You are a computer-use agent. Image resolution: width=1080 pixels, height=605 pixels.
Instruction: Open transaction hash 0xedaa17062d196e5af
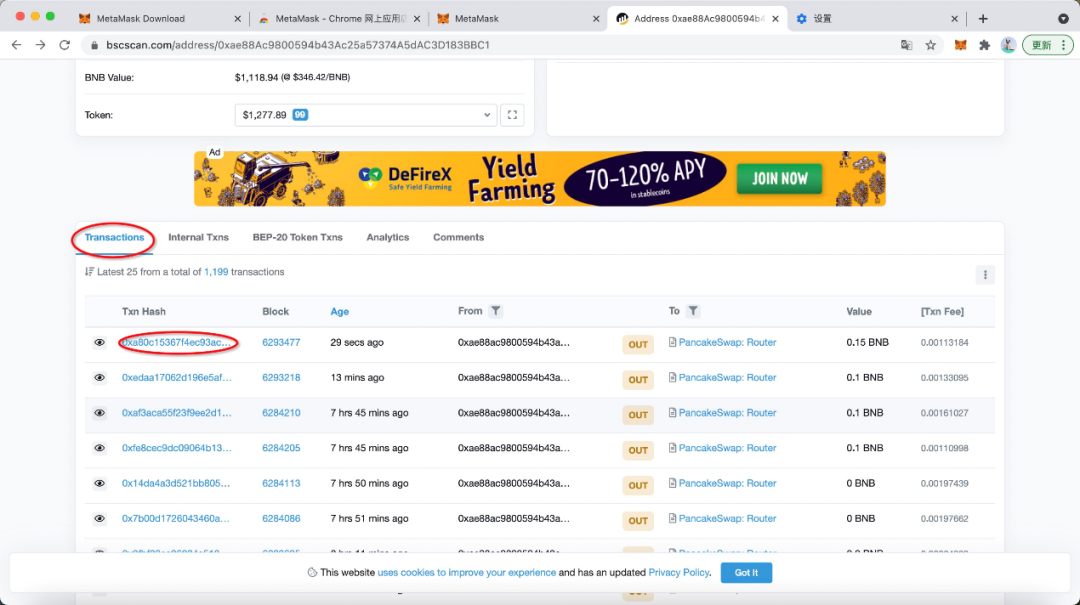(x=177, y=378)
